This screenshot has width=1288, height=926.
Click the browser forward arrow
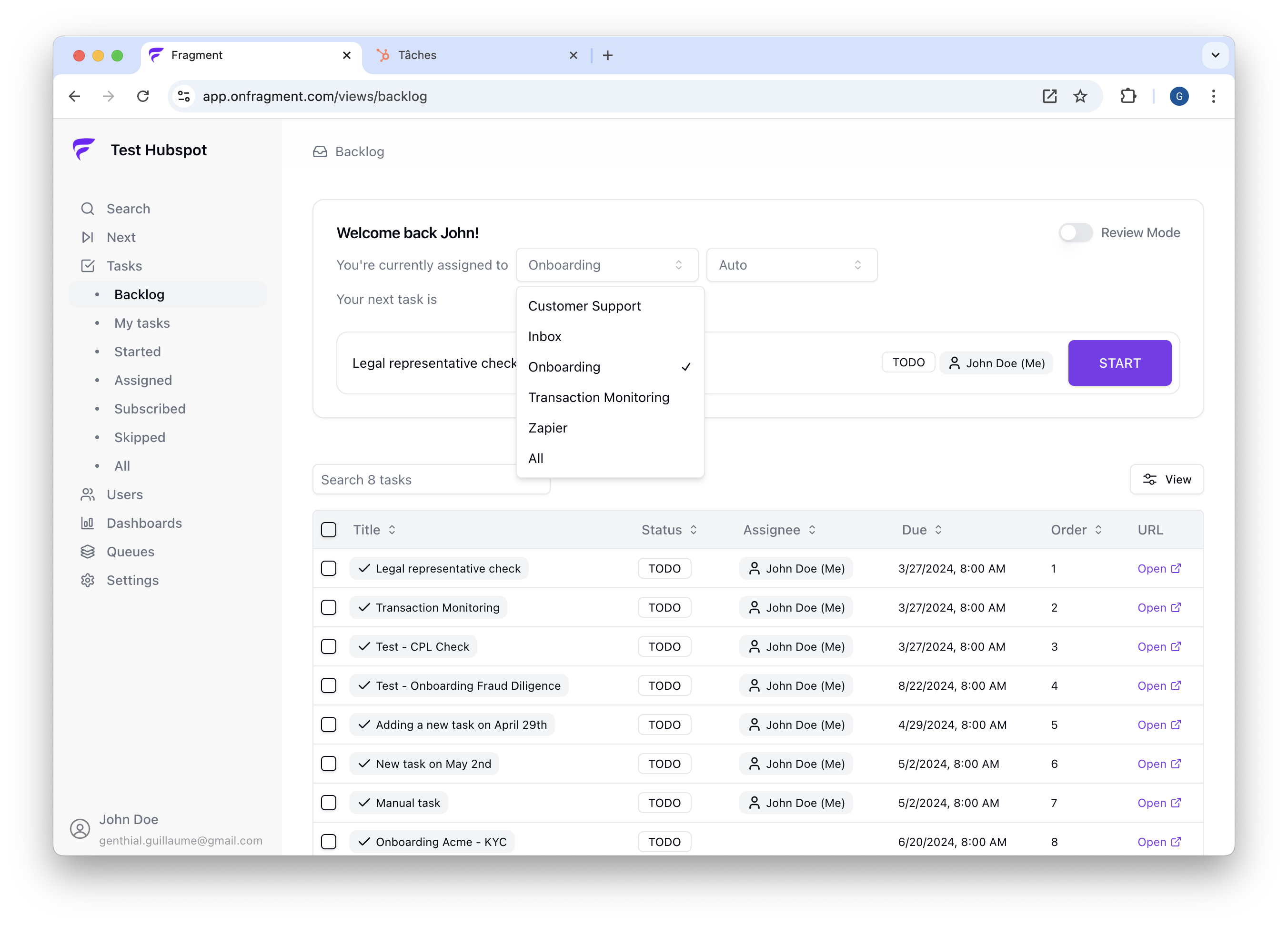108,96
